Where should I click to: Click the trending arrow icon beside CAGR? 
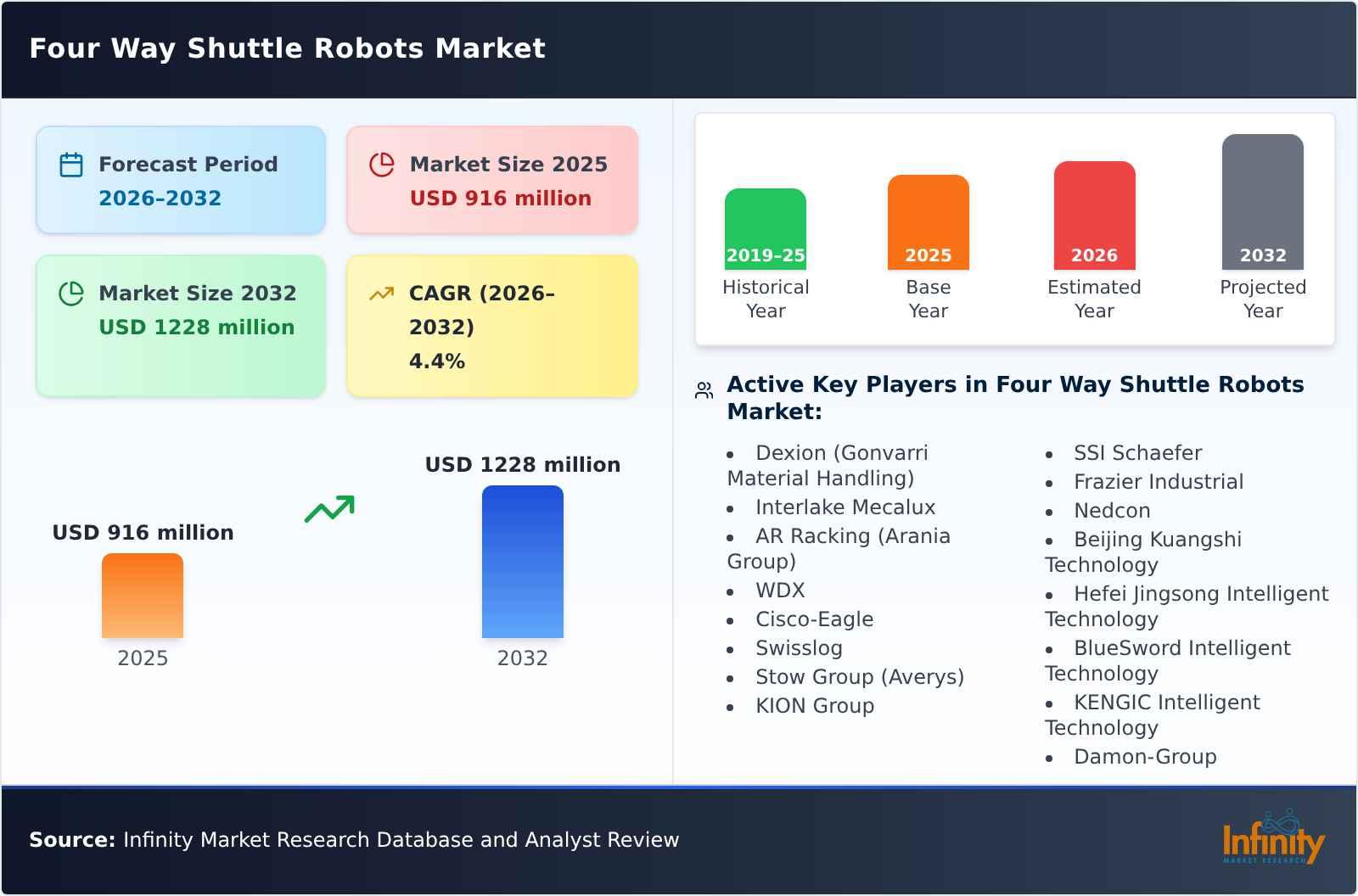click(382, 294)
